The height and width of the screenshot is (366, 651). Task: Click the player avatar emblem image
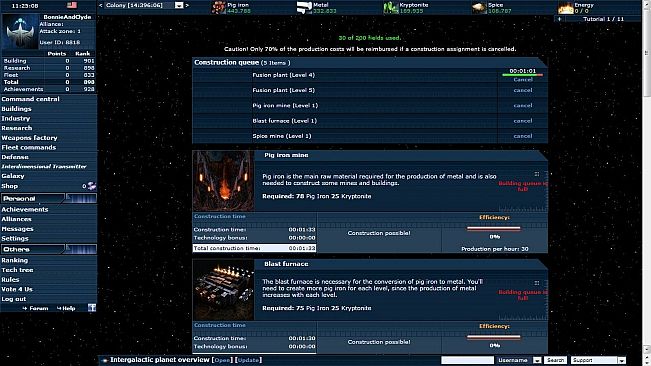point(20,32)
